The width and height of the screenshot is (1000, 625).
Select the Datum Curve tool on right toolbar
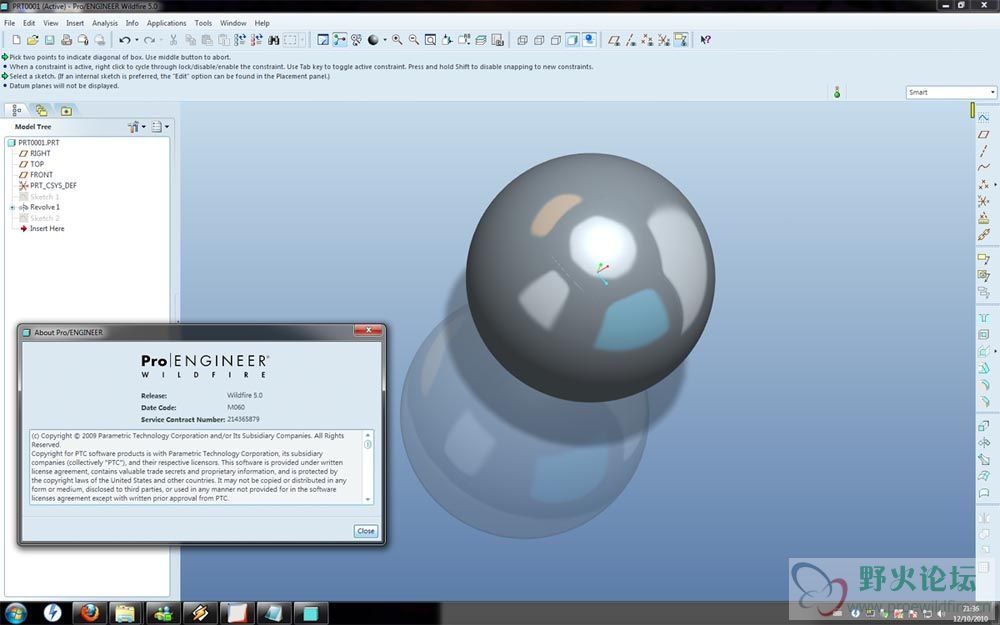click(983, 168)
